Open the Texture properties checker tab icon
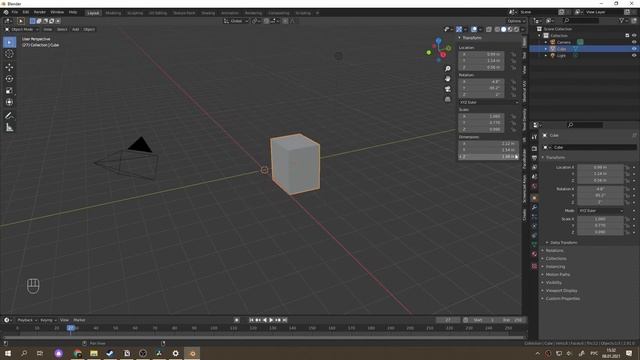Image resolution: width=640 pixels, height=360 pixels. click(x=534, y=266)
